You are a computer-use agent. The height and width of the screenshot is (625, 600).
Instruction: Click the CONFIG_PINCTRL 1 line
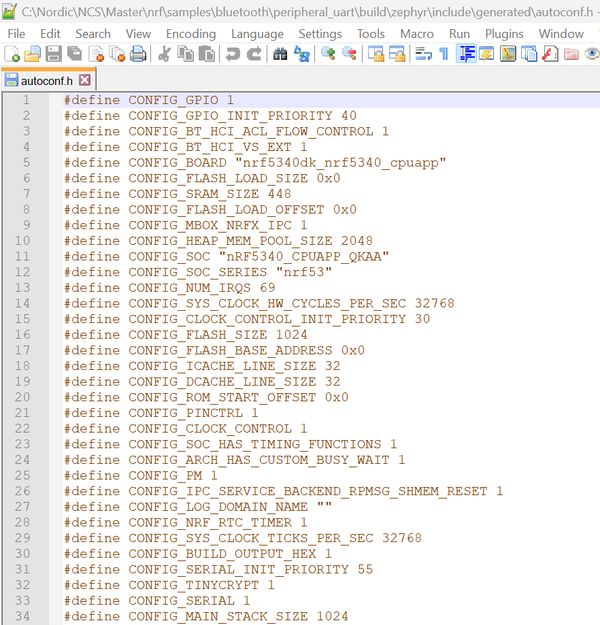[x=161, y=413]
